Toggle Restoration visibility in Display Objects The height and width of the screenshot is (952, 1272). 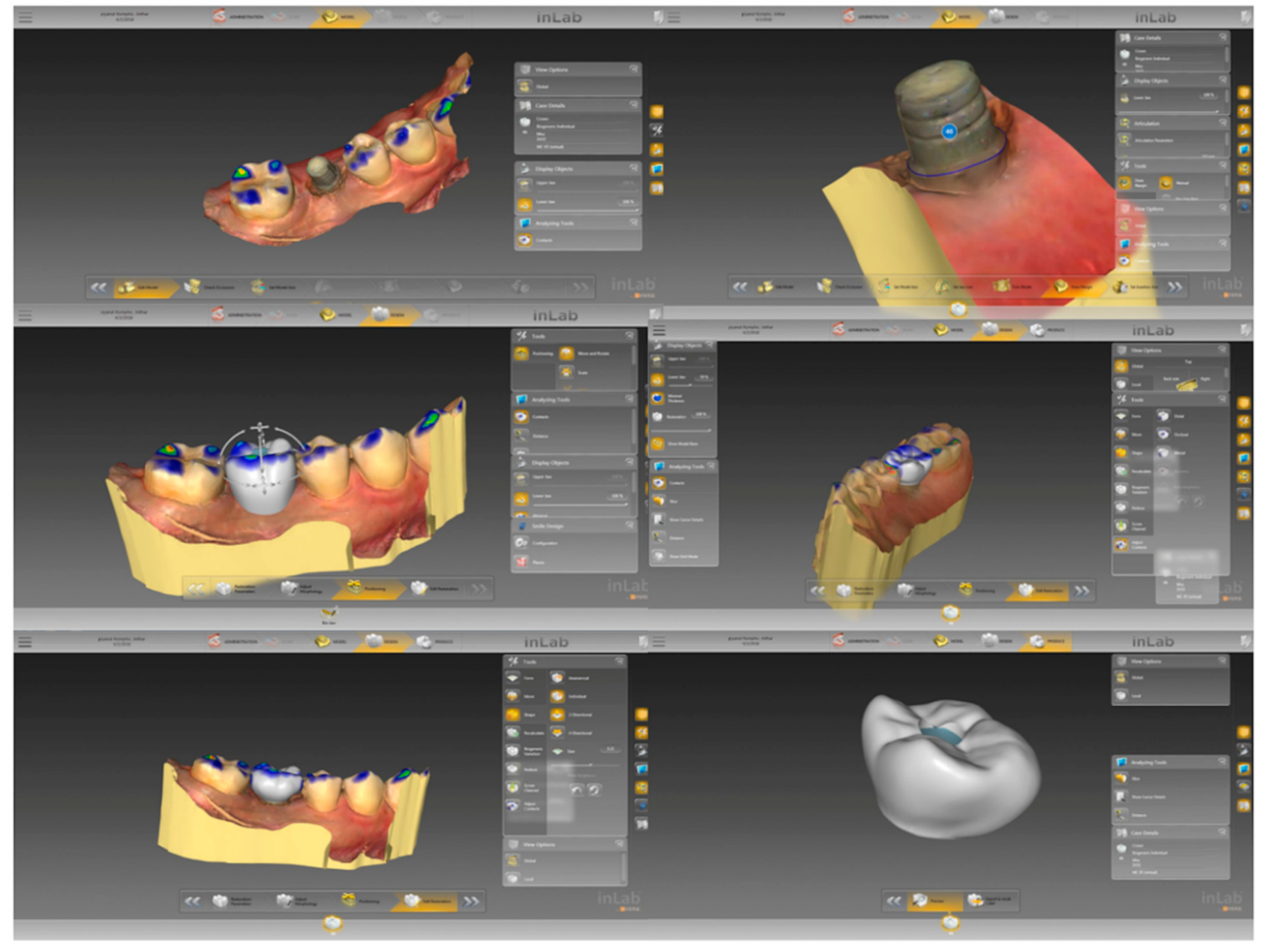pos(658,417)
